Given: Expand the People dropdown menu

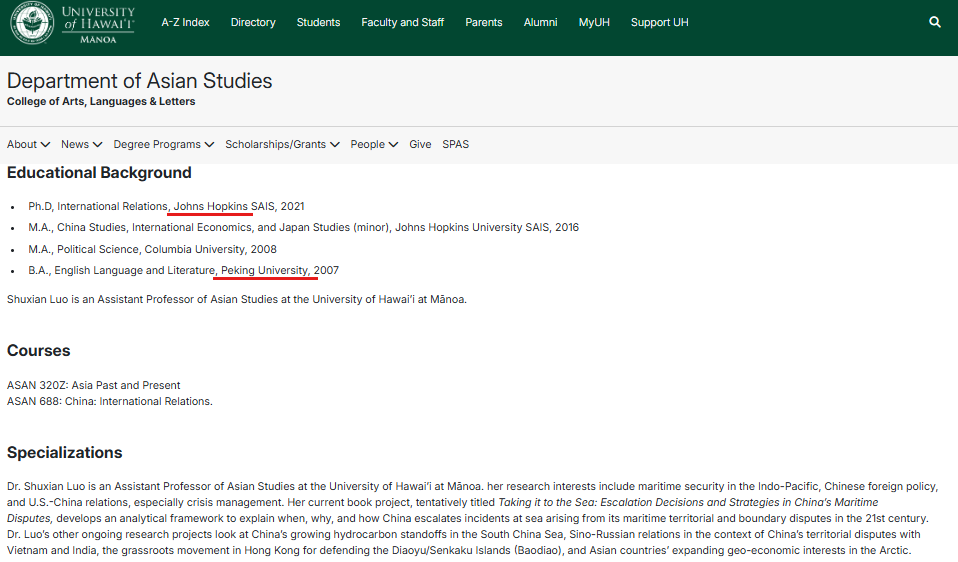Looking at the screenshot, I should click(x=374, y=144).
